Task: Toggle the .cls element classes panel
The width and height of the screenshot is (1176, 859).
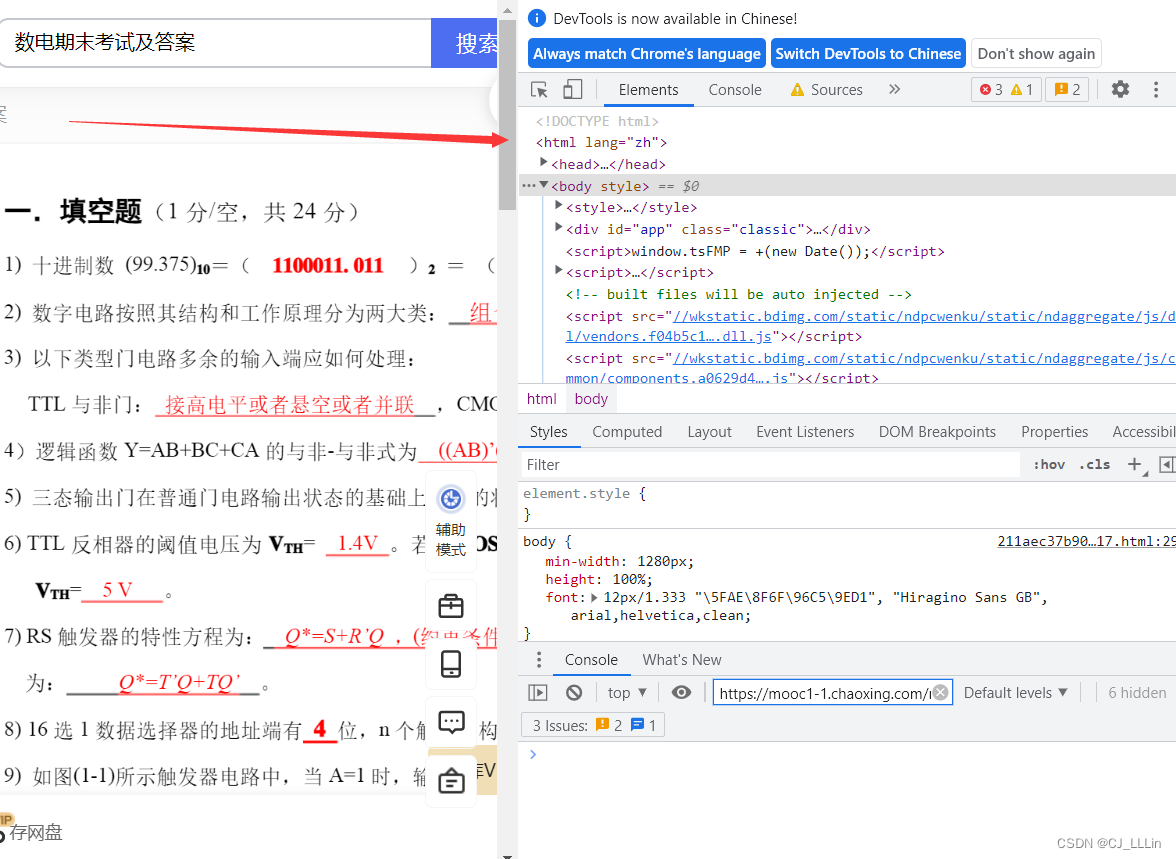Action: click(x=1094, y=464)
